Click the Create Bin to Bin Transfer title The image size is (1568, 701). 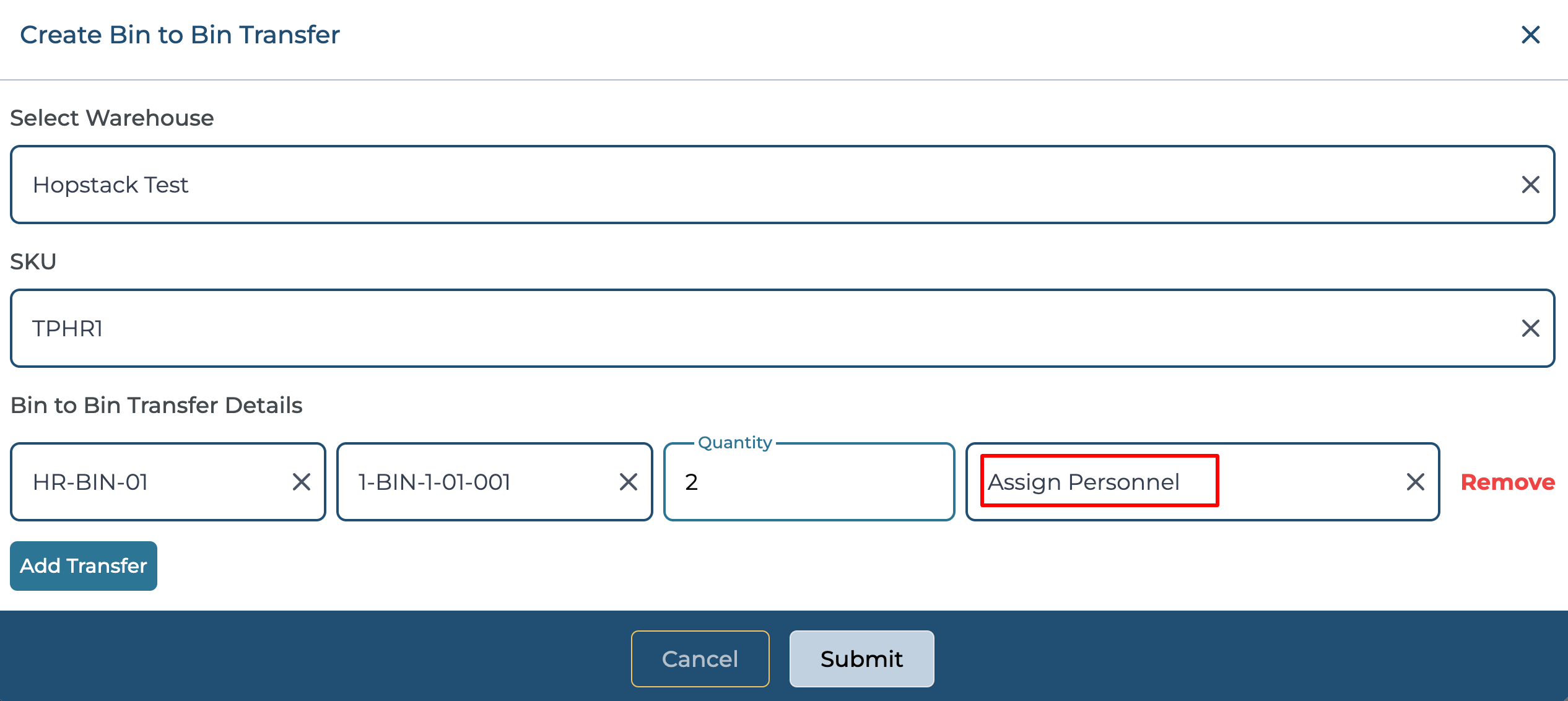tap(180, 35)
